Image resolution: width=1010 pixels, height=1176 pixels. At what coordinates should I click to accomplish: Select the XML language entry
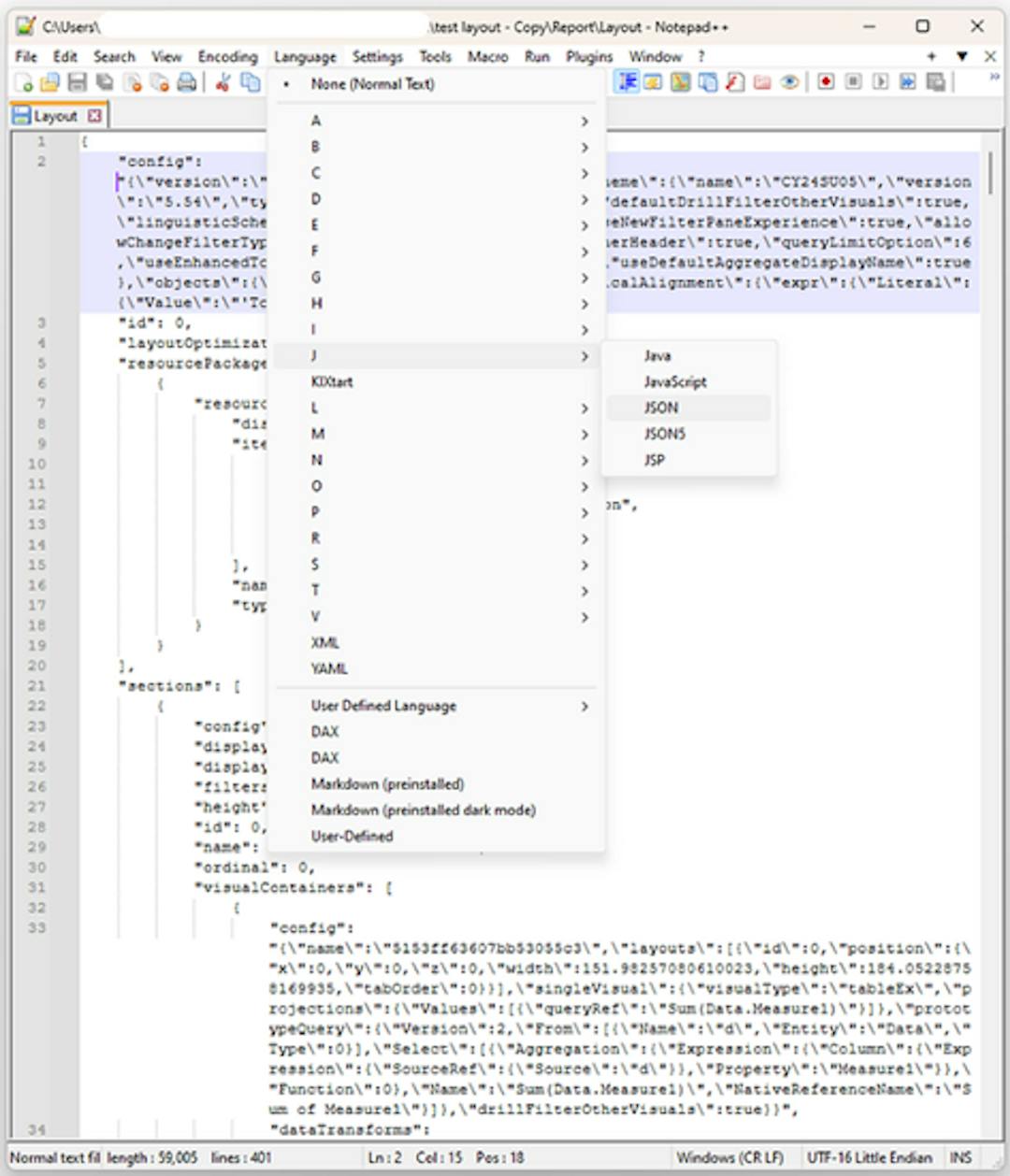click(436, 643)
